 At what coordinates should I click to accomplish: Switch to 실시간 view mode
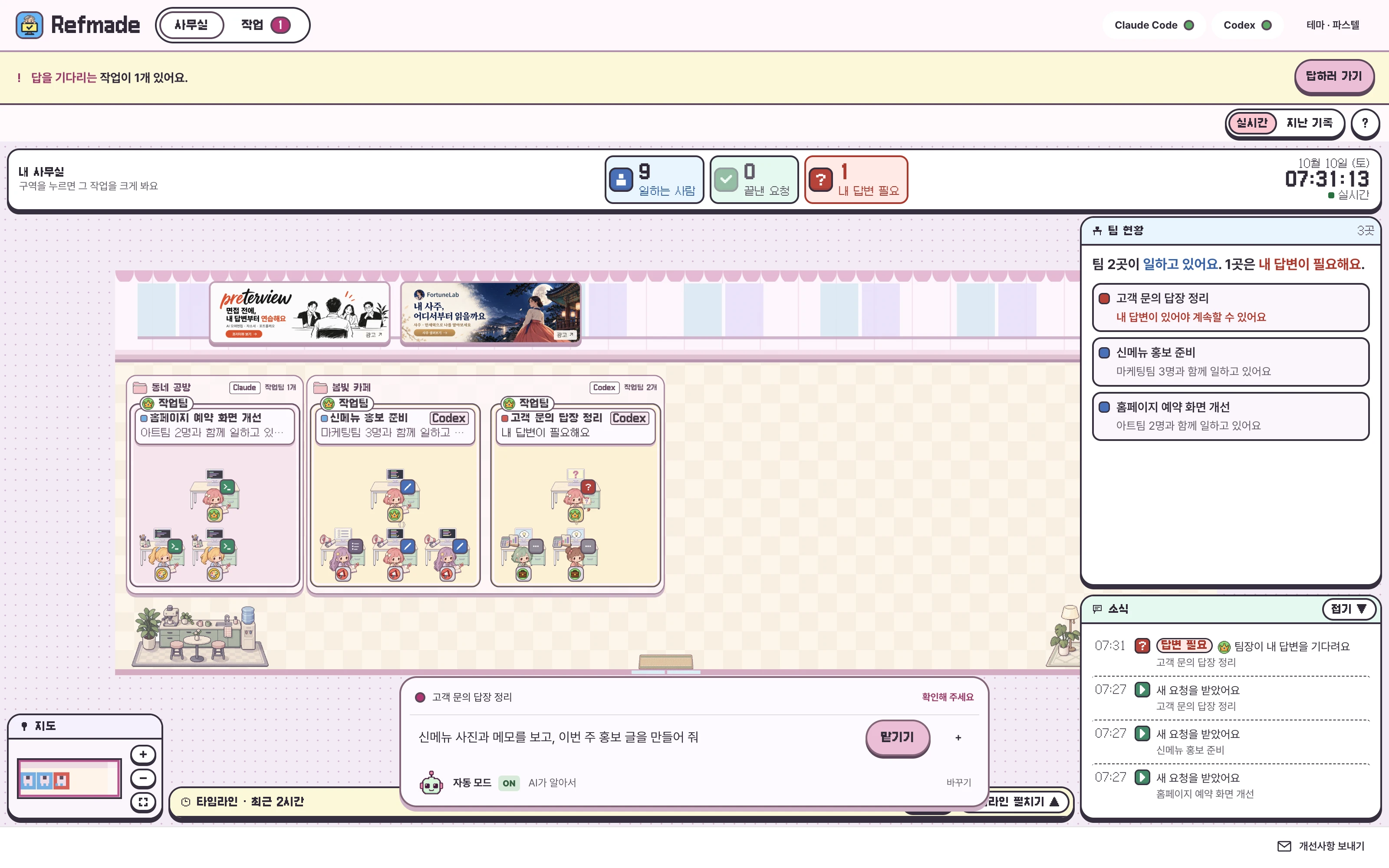1252,123
